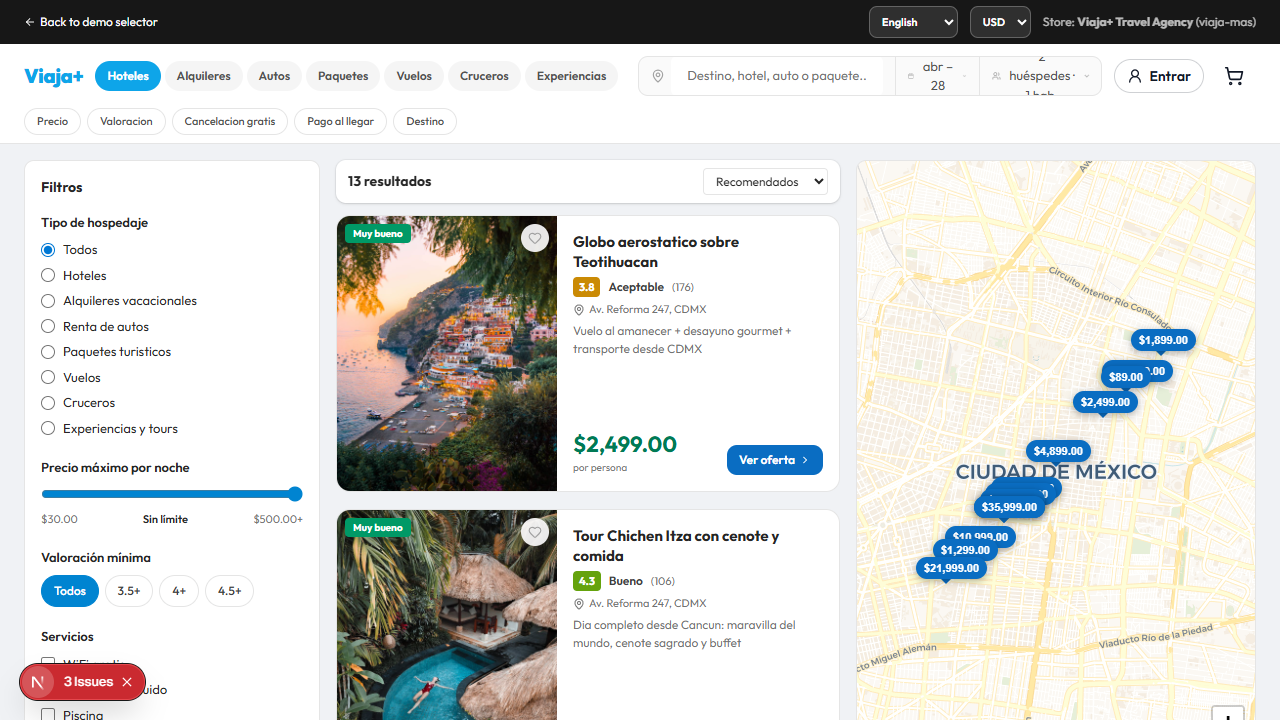Select the 3.5+ minimum rating button
Screen dimensions: 1280x720
pyautogui.click(x=129, y=591)
